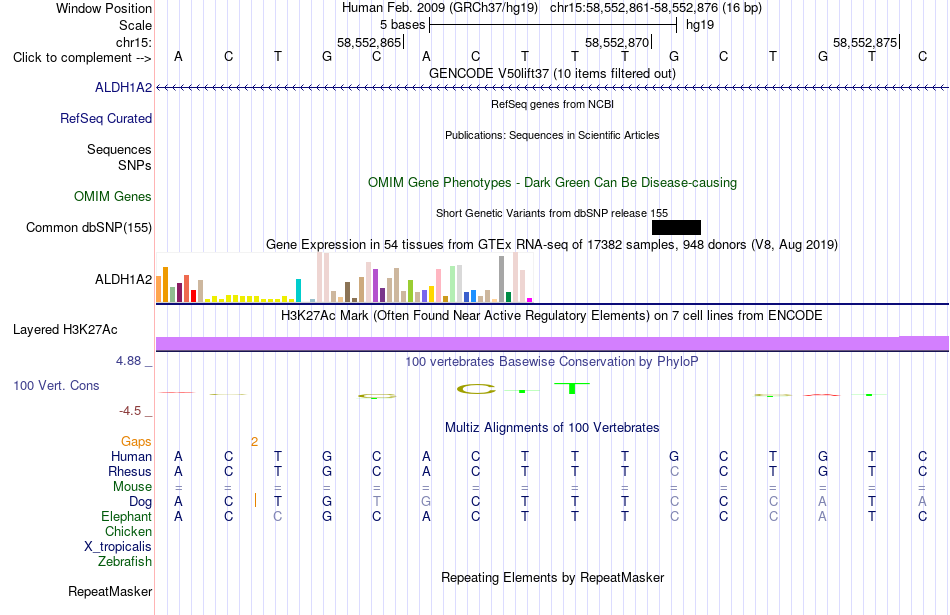Click the OMIM Gene Phenotypes track title
This screenshot has width=950, height=615.
click(552, 182)
